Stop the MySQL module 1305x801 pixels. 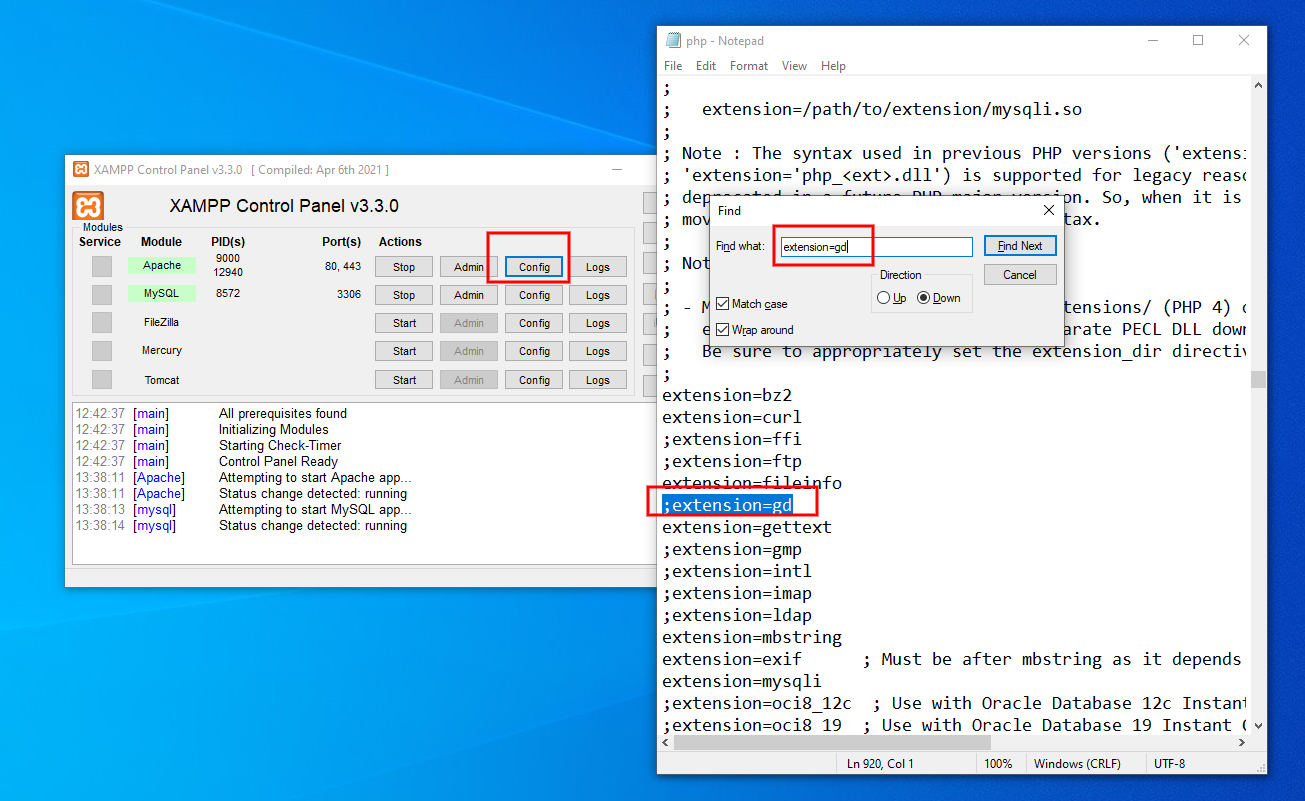[403, 294]
